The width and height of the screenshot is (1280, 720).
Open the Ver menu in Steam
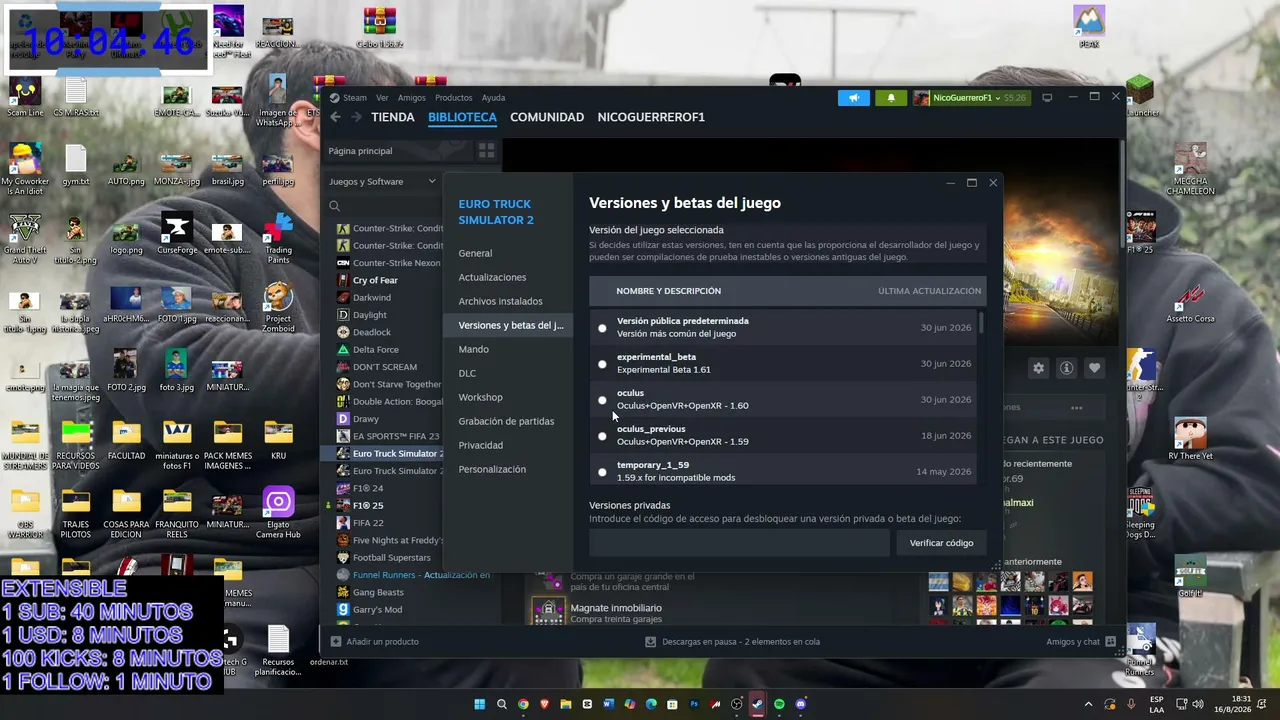tap(382, 98)
